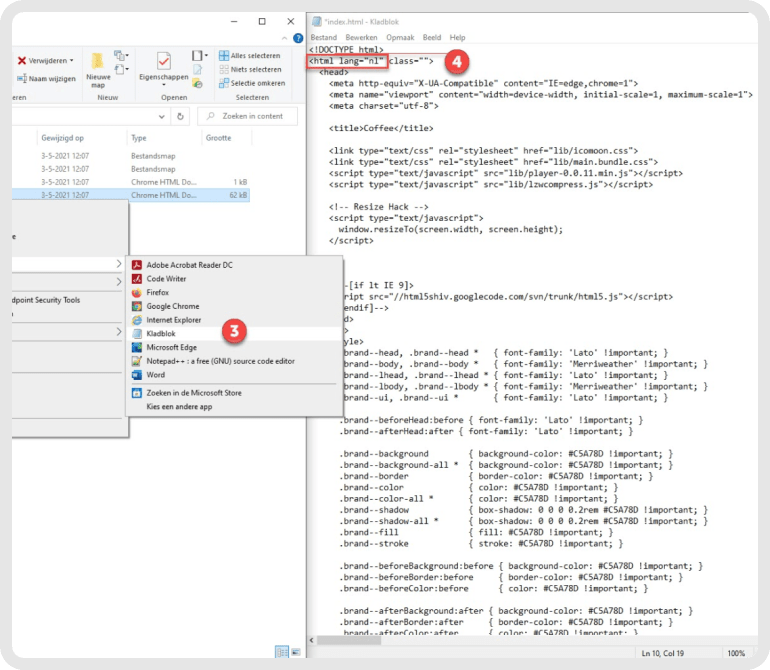Click the Alles selecteren grid icon
The height and width of the screenshot is (670, 770).
click(x=224, y=56)
